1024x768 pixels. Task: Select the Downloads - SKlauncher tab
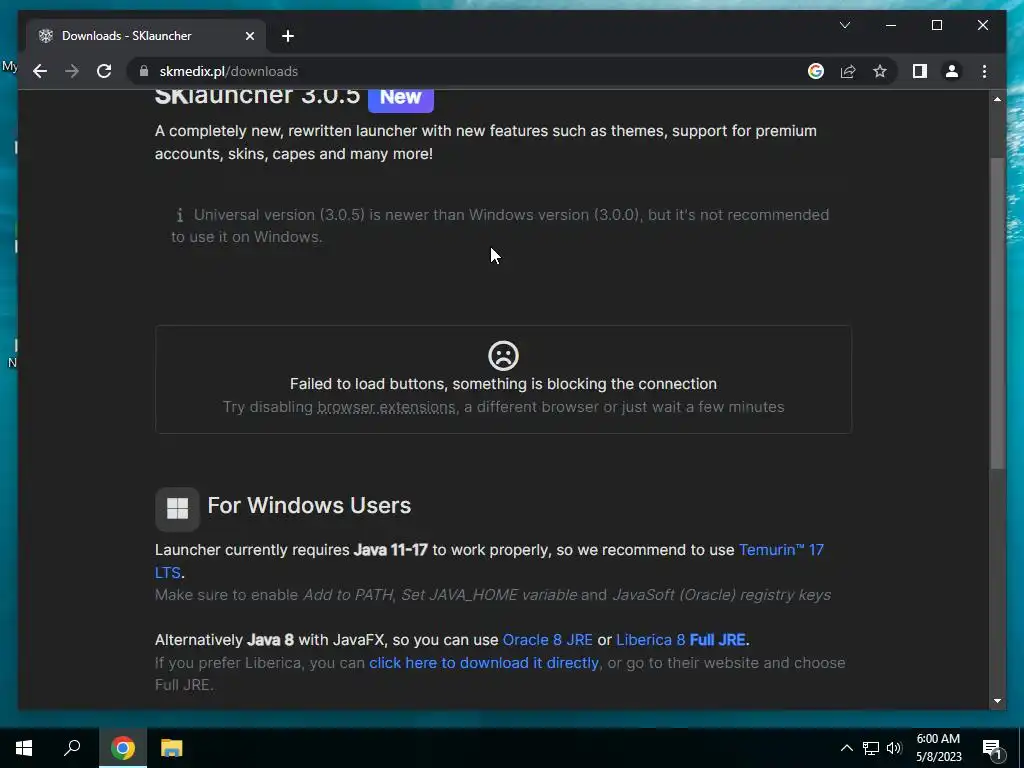pos(146,36)
